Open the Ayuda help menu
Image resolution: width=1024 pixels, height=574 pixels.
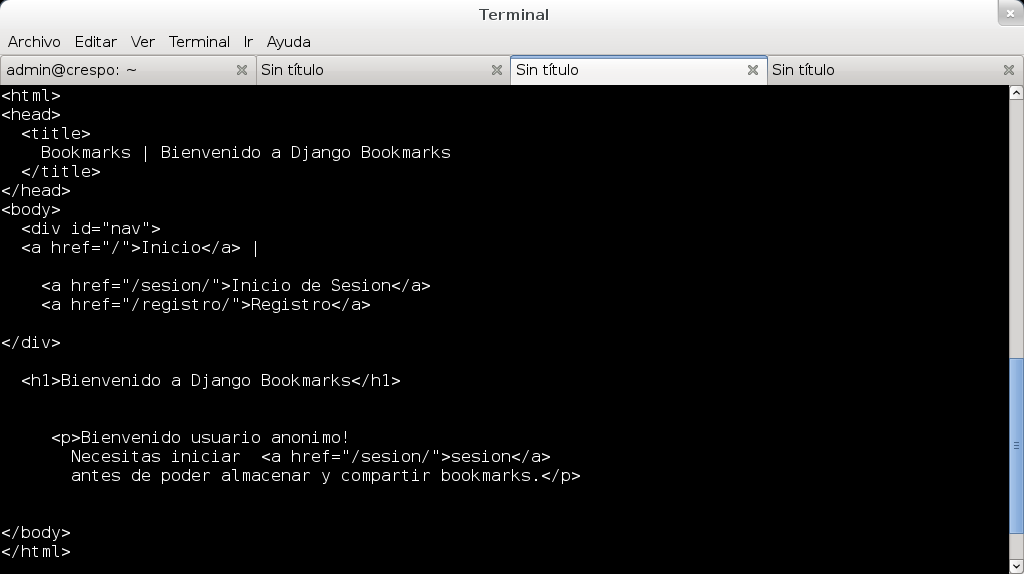pyautogui.click(x=288, y=42)
